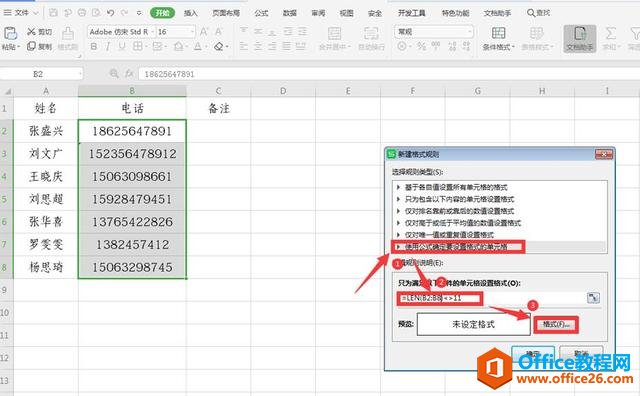Click the 备注 header cell
The image size is (640, 396).
click(x=218, y=108)
